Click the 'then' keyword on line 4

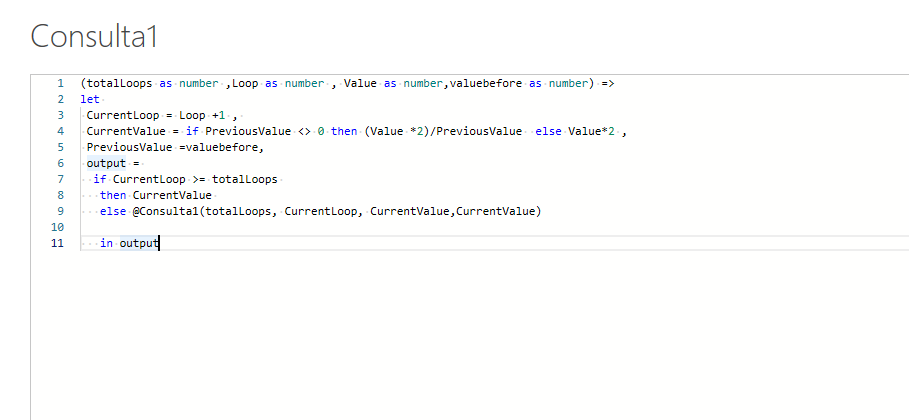tap(344, 131)
